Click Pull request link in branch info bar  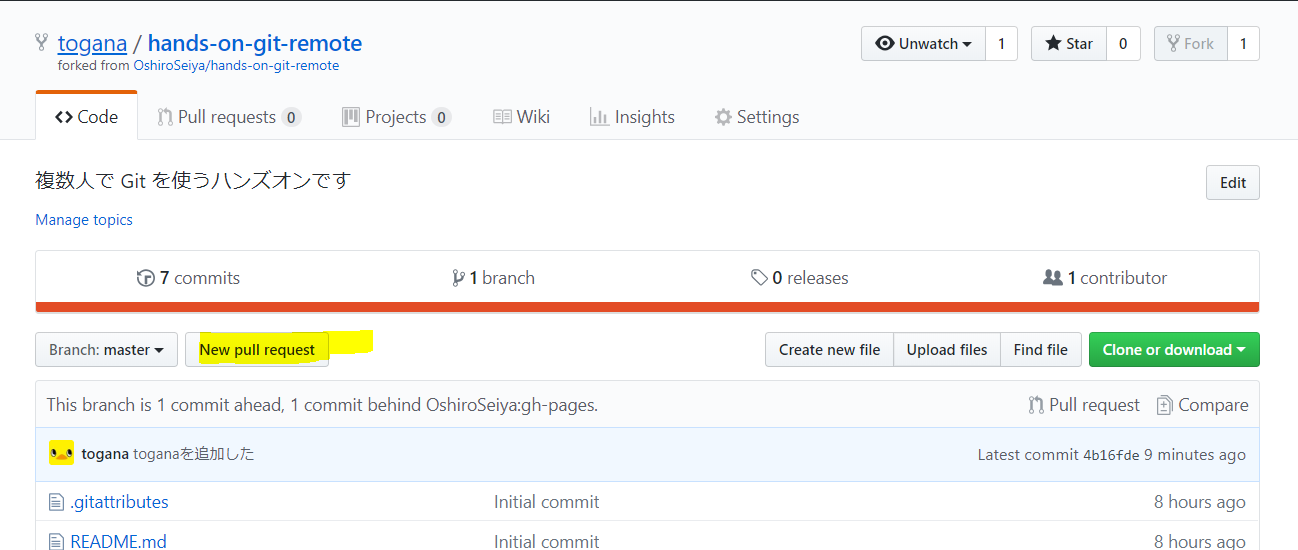pos(1084,405)
